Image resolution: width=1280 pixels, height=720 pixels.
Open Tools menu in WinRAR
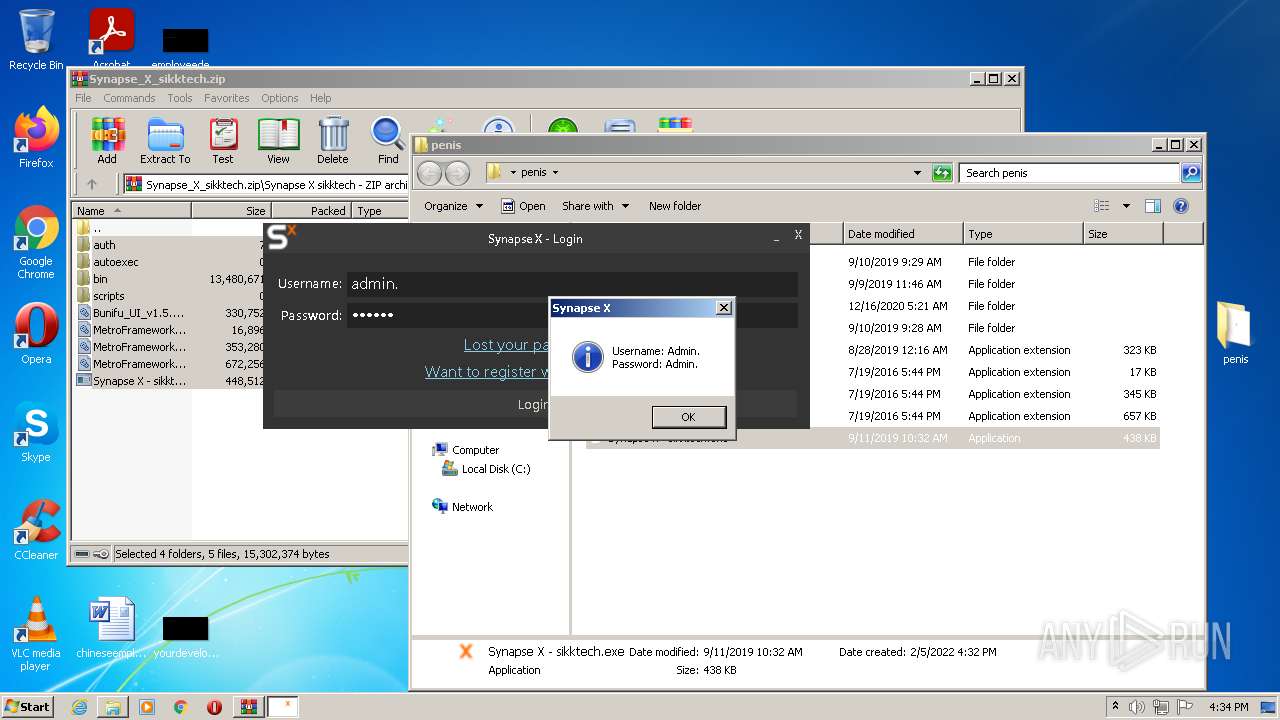point(180,98)
